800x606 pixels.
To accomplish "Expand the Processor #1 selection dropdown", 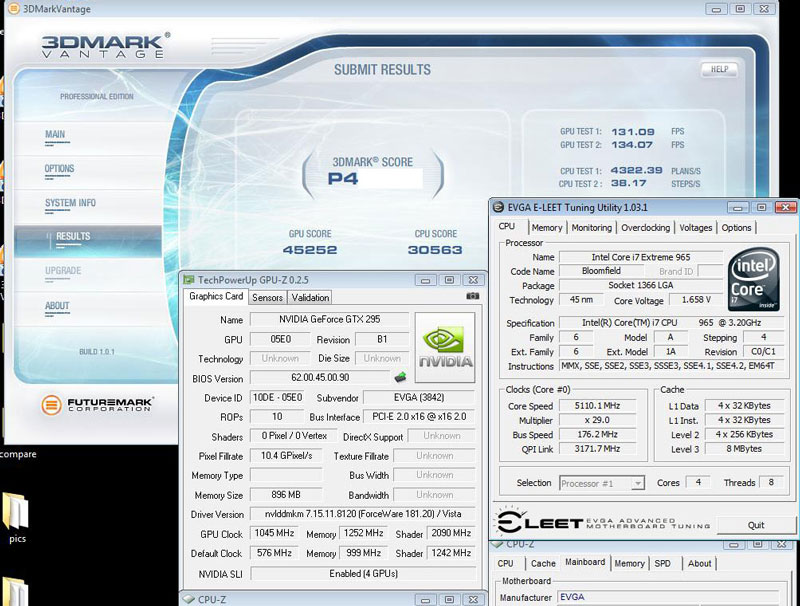I will [637, 483].
